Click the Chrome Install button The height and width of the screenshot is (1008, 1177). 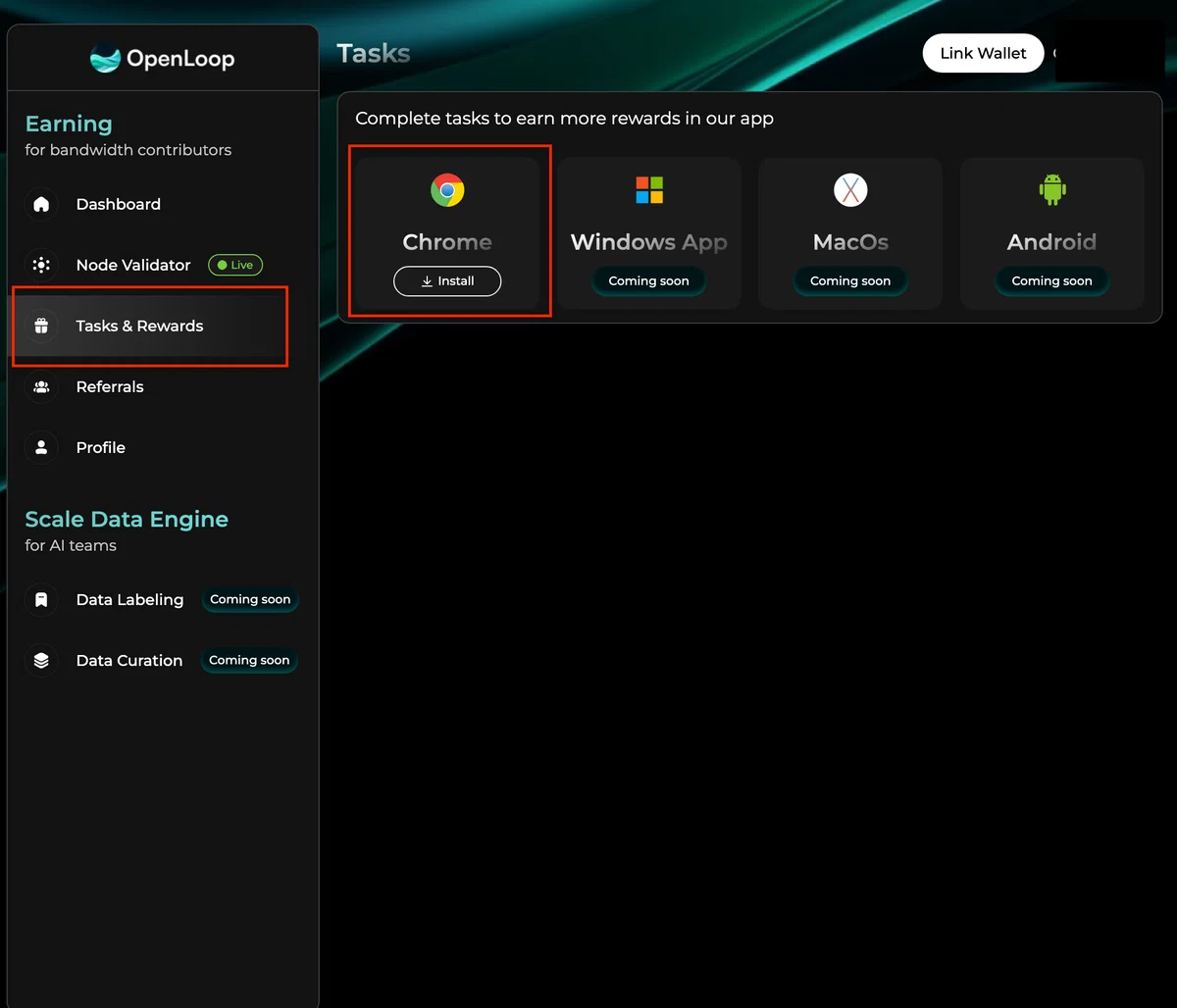[447, 280]
